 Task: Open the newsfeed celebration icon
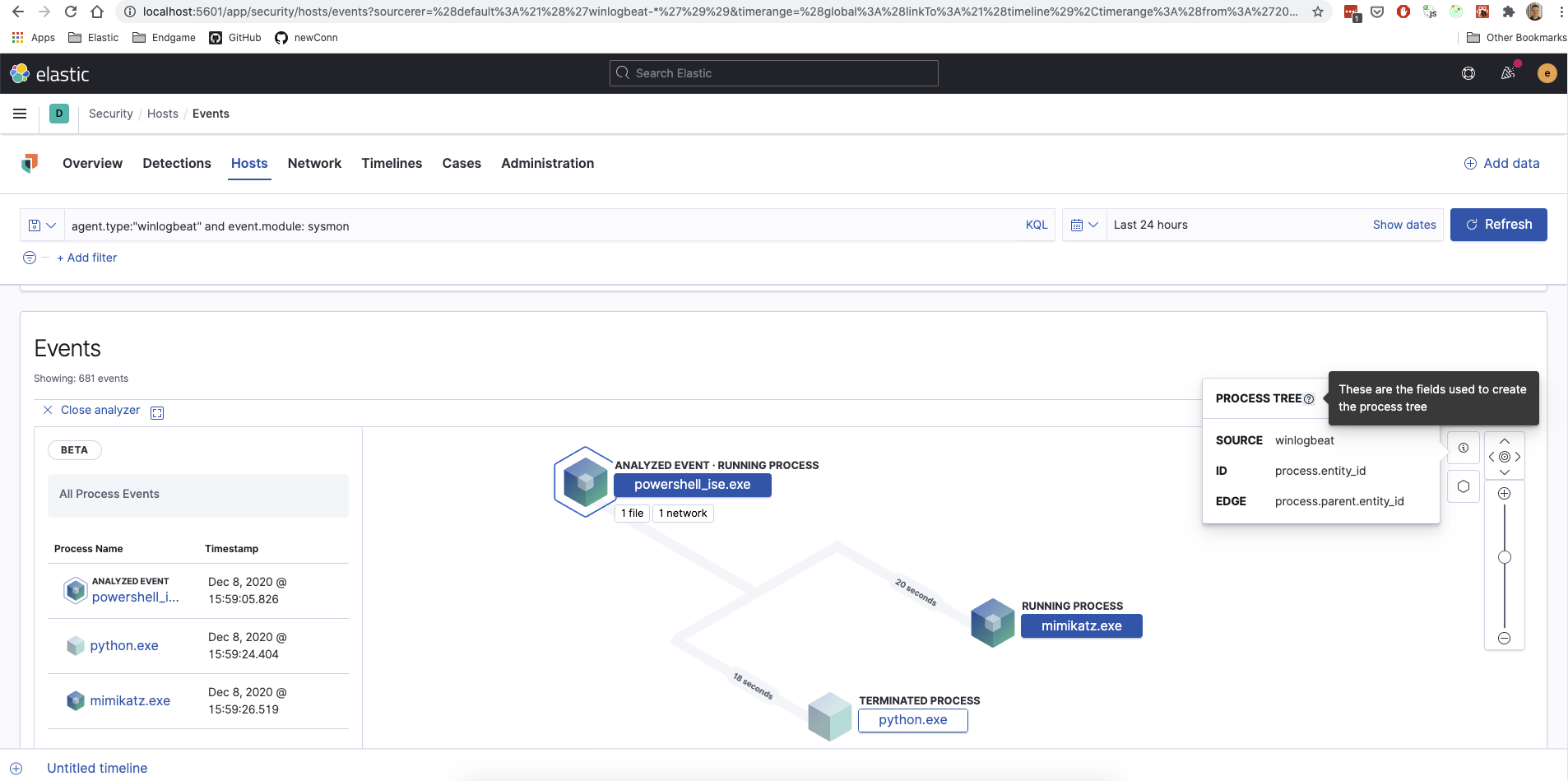1508,73
